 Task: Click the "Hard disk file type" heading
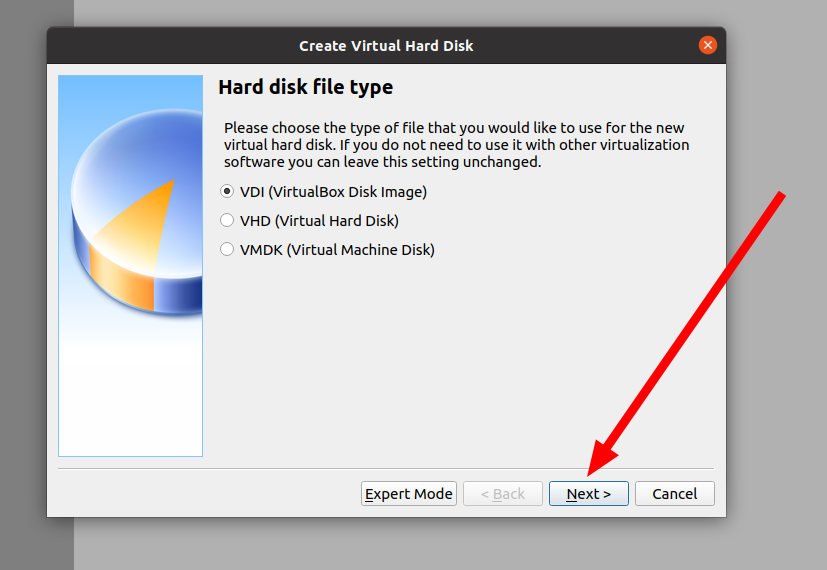[305, 88]
